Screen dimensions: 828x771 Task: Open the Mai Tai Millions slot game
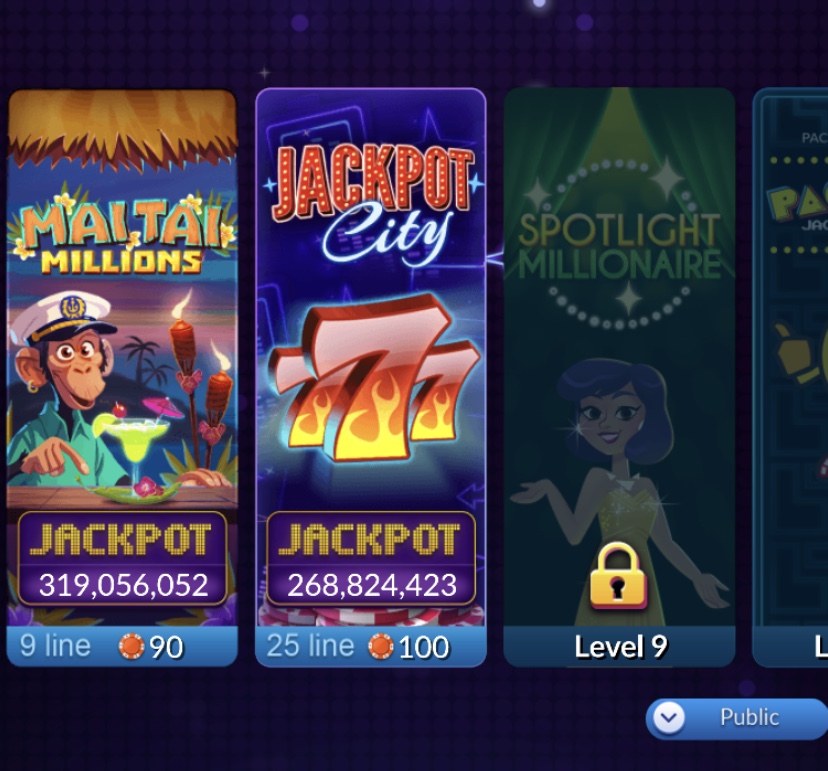pos(122,378)
